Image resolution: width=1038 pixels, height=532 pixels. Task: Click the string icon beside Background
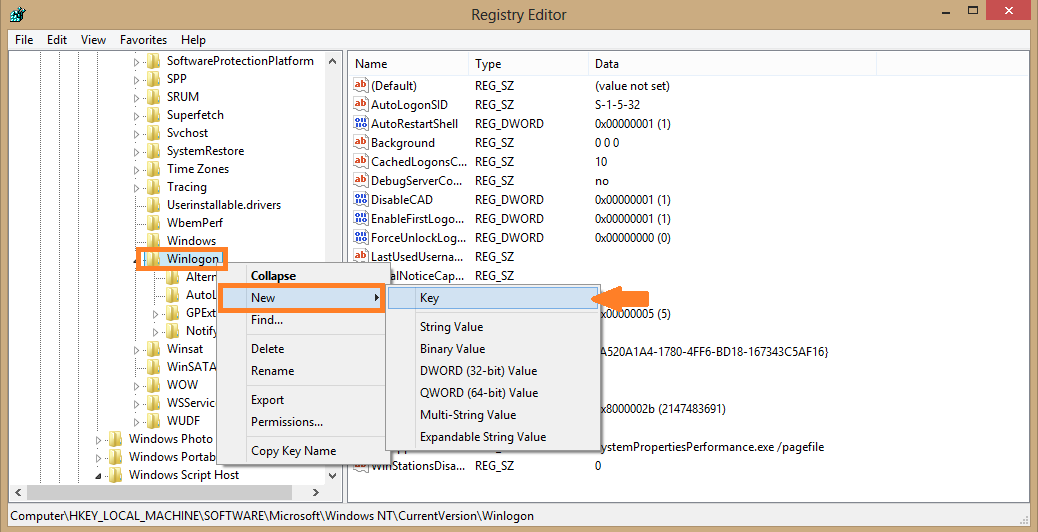pos(361,142)
